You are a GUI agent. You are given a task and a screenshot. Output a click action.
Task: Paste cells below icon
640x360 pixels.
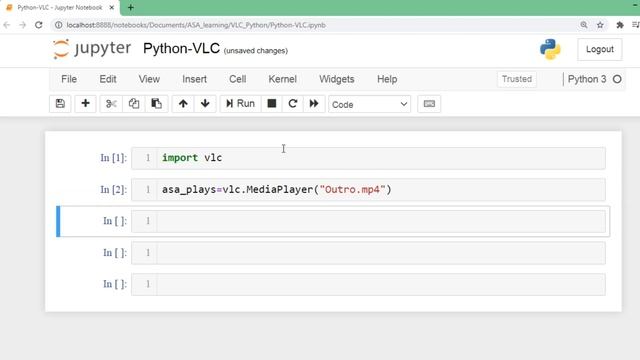pos(156,104)
